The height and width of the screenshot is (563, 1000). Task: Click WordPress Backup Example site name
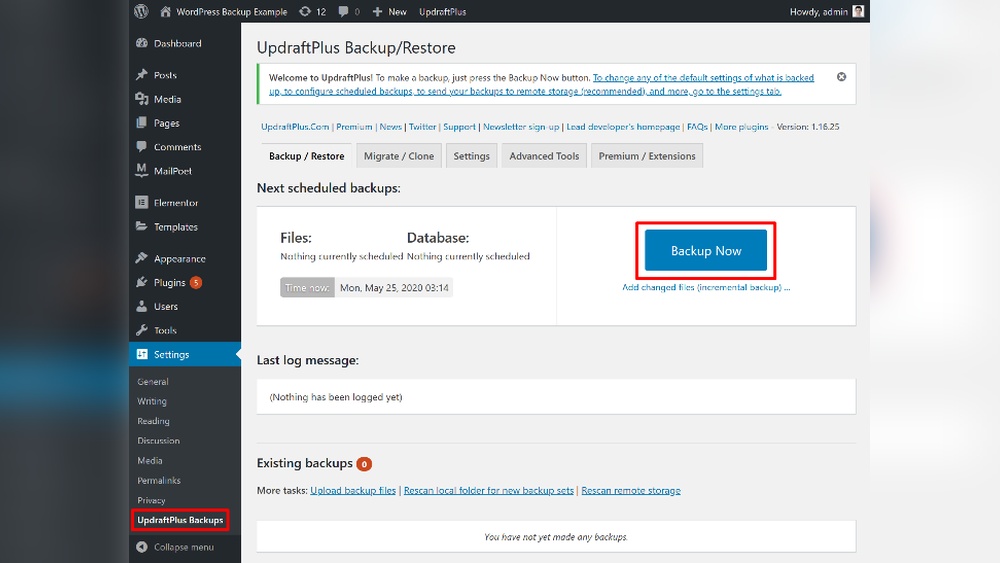pos(232,11)
